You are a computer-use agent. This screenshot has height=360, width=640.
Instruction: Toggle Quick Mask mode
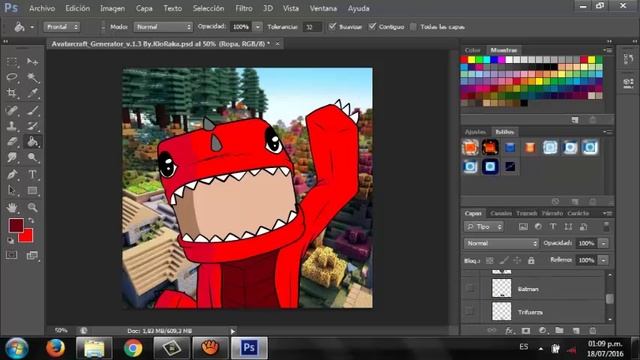click(x=12, y=255)
